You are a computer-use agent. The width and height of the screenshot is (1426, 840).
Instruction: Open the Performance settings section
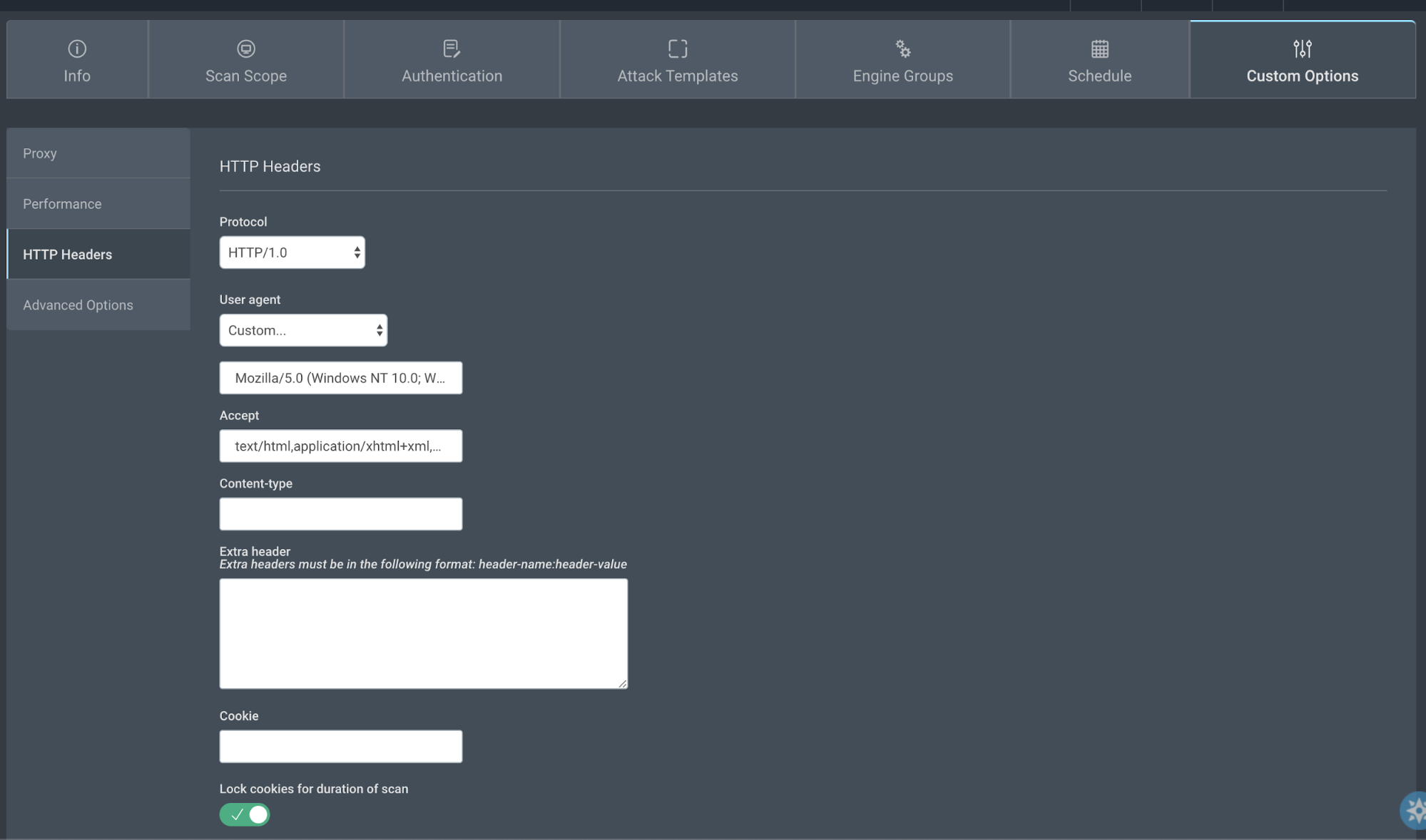[98, 204]
